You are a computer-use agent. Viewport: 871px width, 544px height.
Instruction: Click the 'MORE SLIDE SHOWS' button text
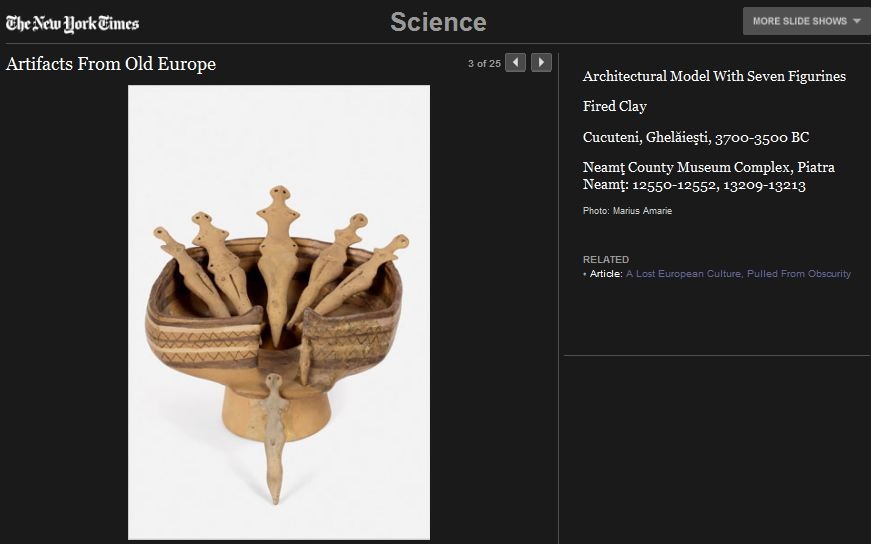point(799,21)
